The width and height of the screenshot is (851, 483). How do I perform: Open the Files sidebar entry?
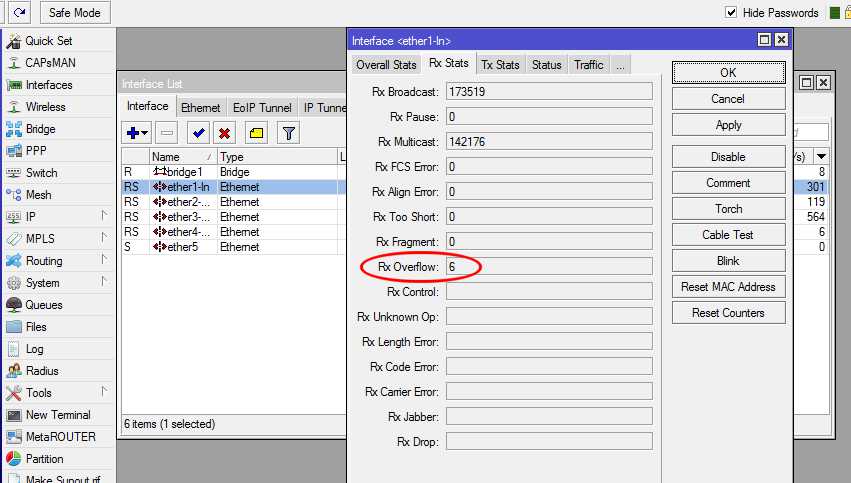click(26, 327)
